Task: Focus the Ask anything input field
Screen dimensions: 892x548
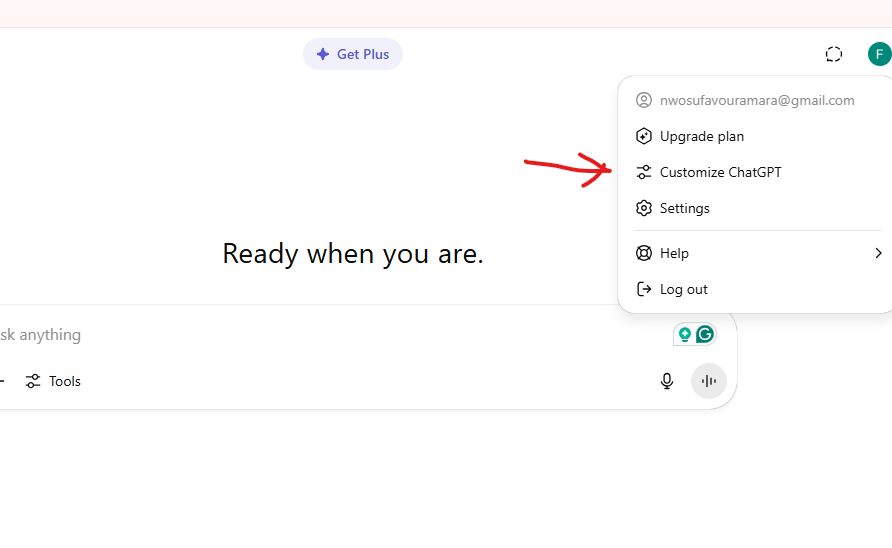Action: [x=330, y=335]
